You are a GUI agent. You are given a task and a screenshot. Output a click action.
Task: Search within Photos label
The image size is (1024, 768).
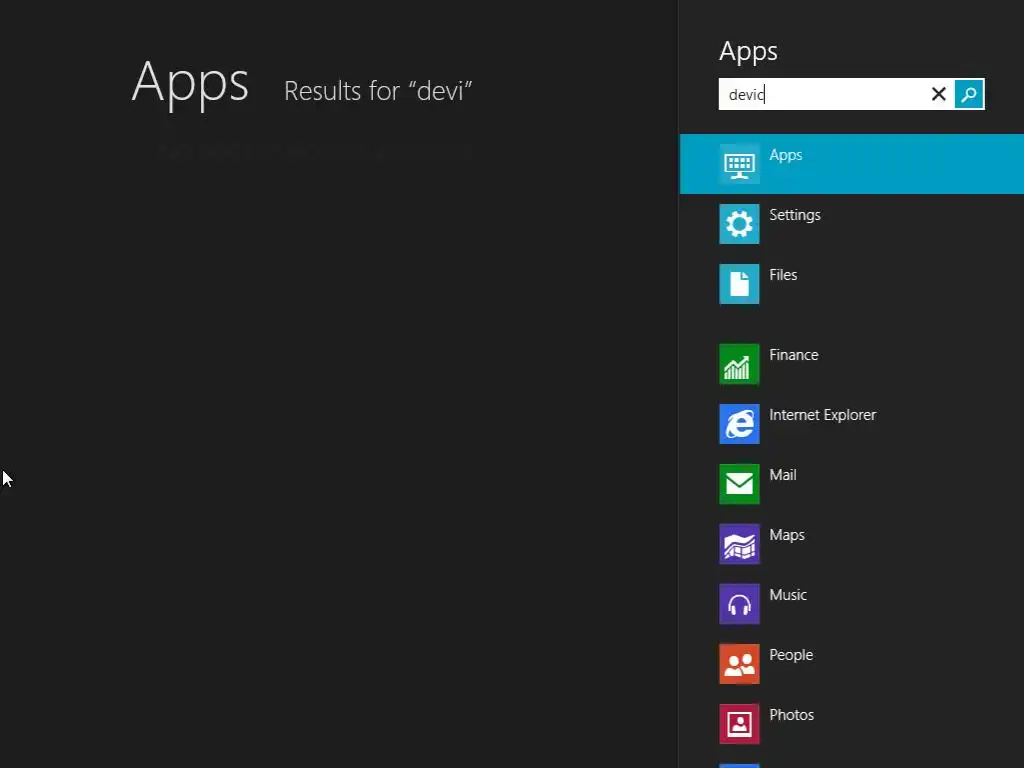[x=792, y=715]
